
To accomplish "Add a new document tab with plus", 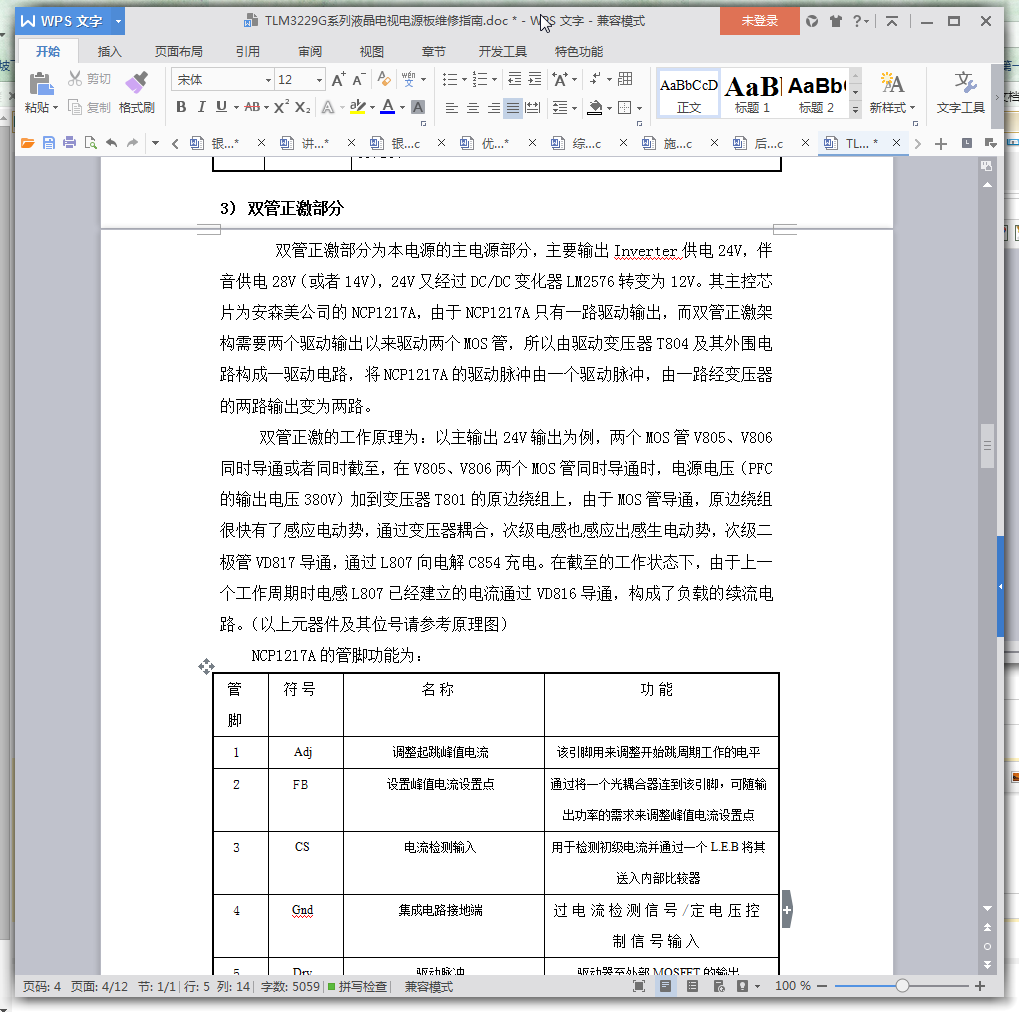I will 940,144.
